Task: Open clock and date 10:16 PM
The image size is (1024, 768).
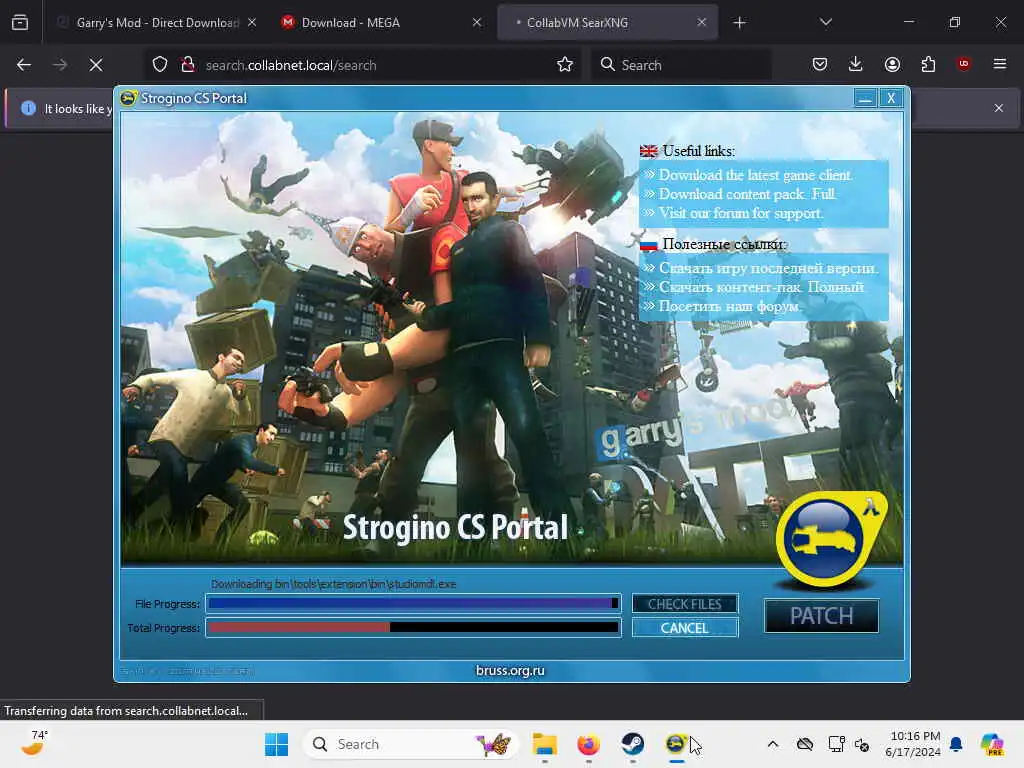Action: [913, 744]
